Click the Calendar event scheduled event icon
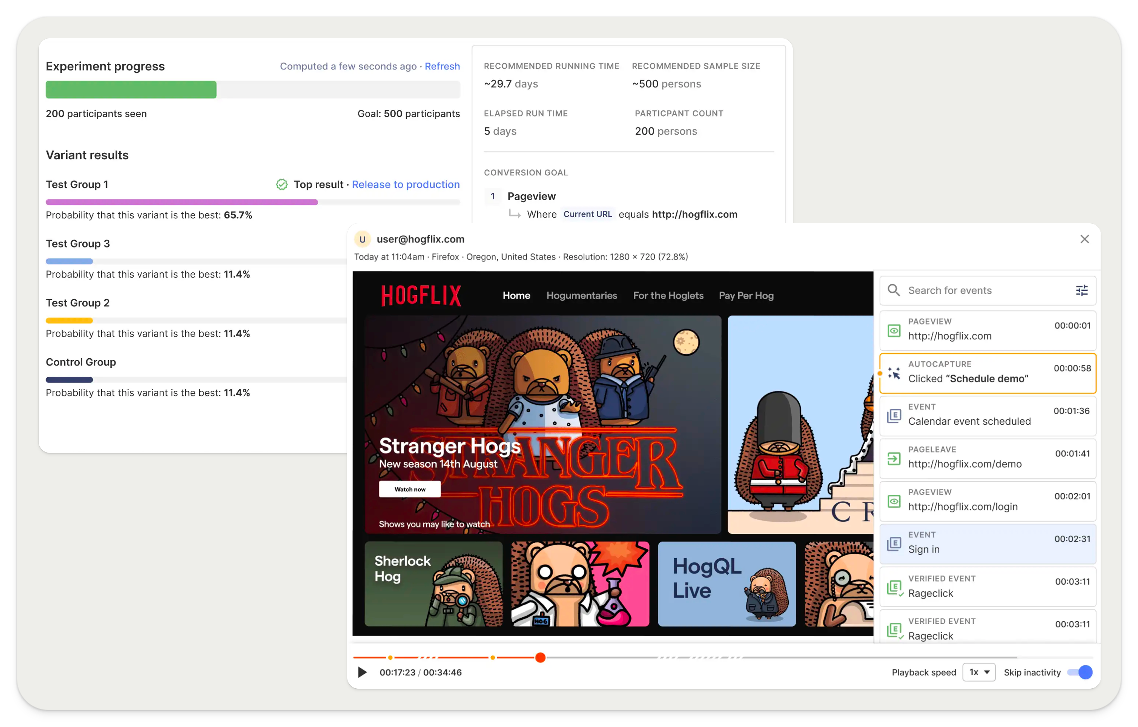This screenshot has height=727, width=1138. pyautogui.click(x=894, y=415)
